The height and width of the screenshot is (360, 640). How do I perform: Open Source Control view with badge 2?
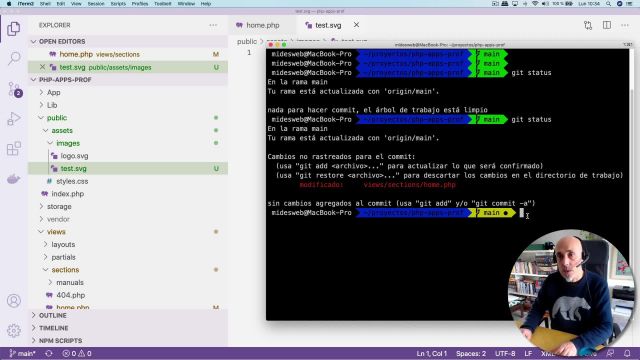point(14,89)
